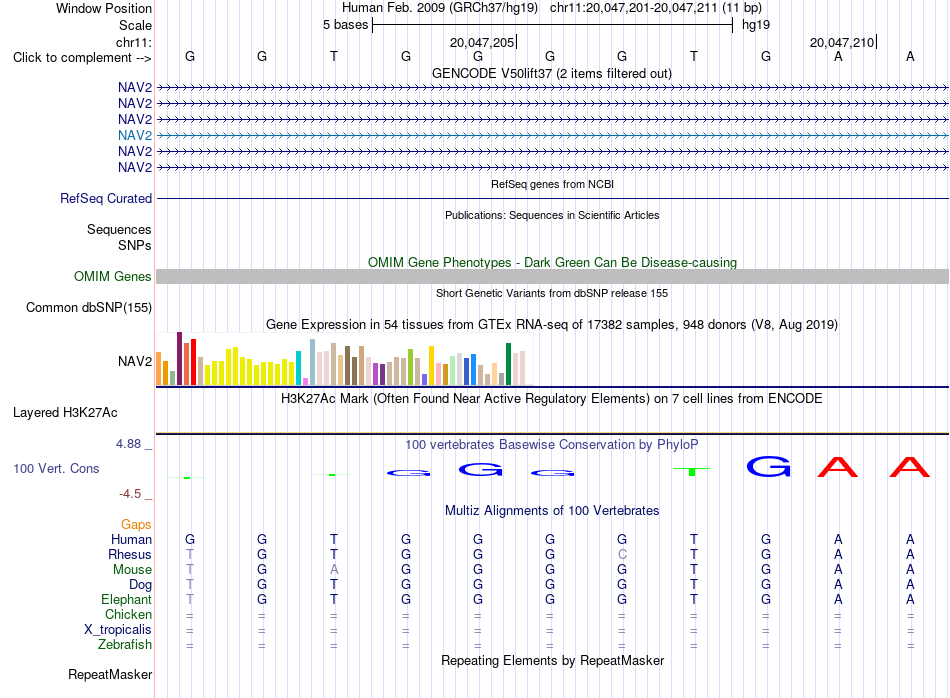Open the light blue NAV2 transcript label
Viewport: 950px width, 698px height.
point(135,135)
